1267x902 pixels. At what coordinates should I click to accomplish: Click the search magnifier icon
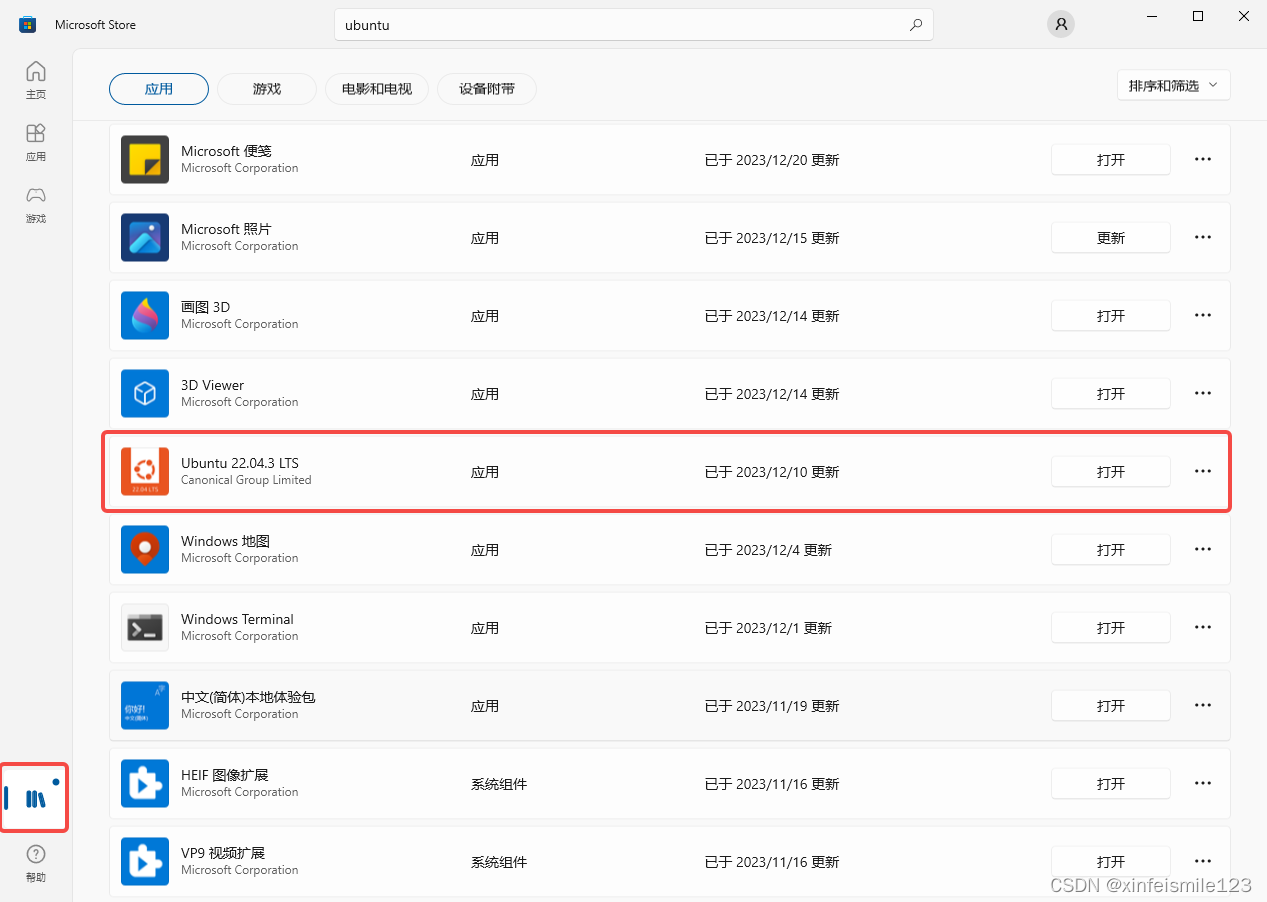click(x=916, y=25)
